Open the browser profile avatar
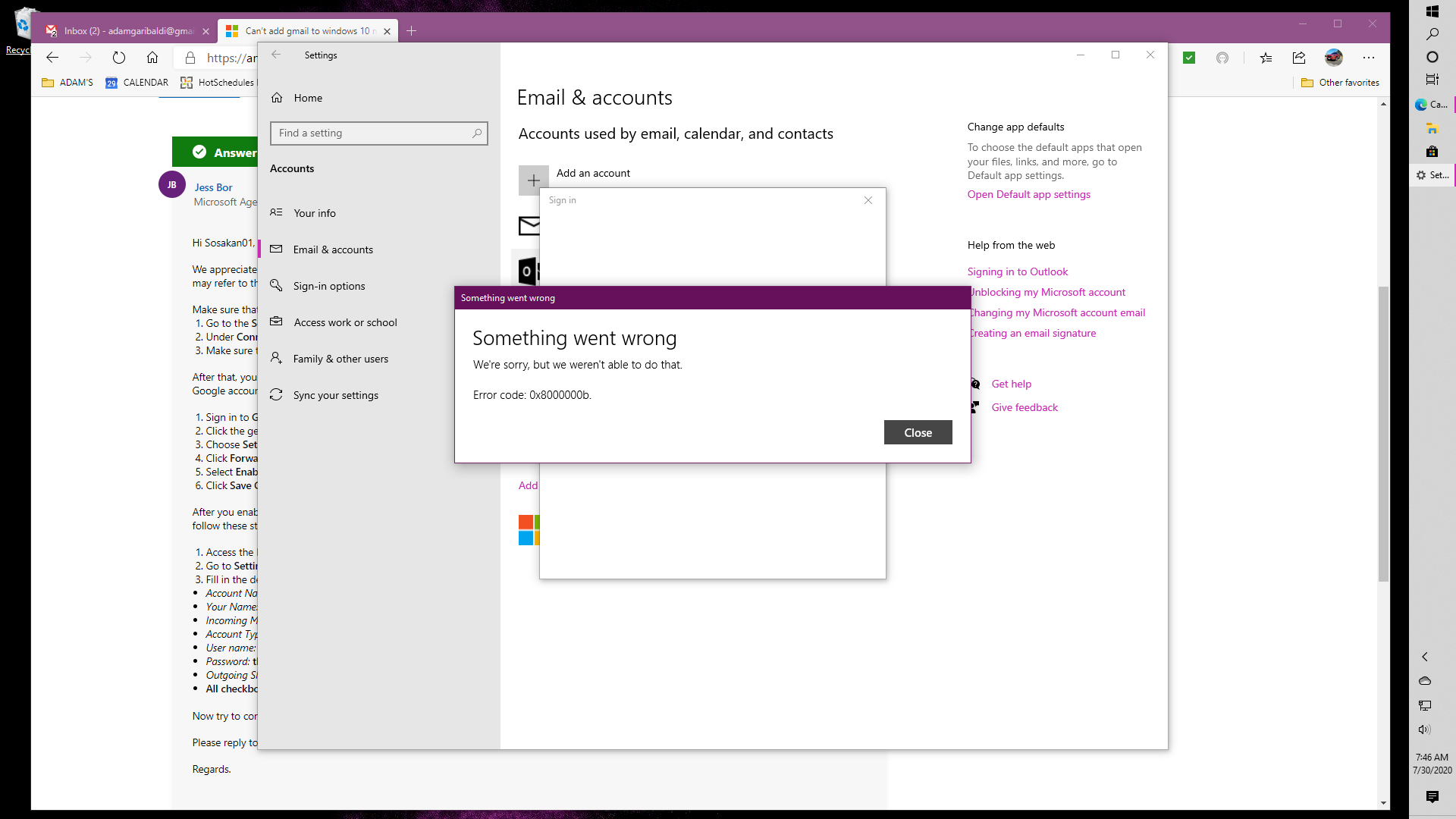This screenshot has width=1456, height=819. (x=1334, y=58)
